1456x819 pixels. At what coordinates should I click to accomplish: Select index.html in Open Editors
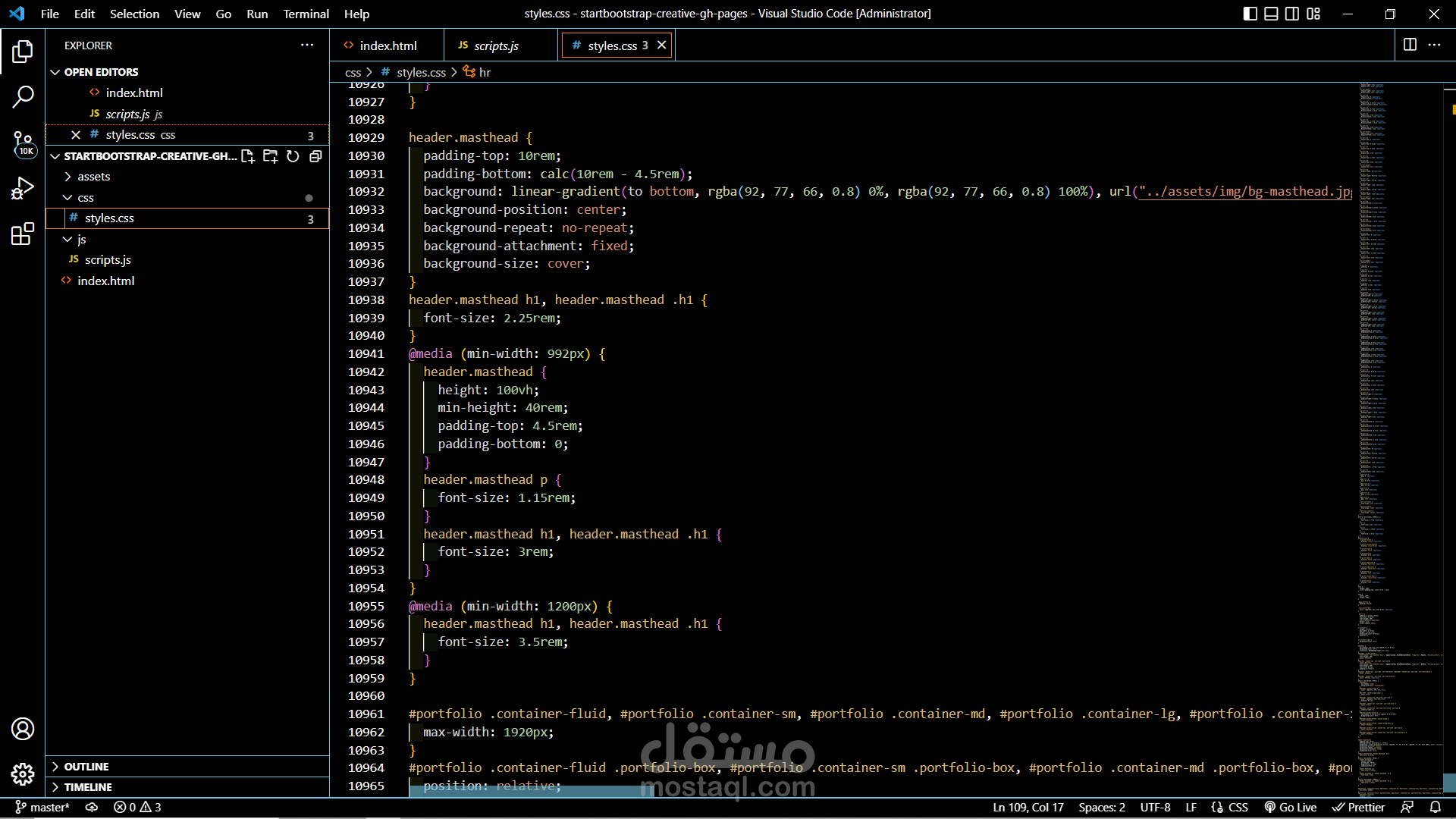[x=187, y=93]
